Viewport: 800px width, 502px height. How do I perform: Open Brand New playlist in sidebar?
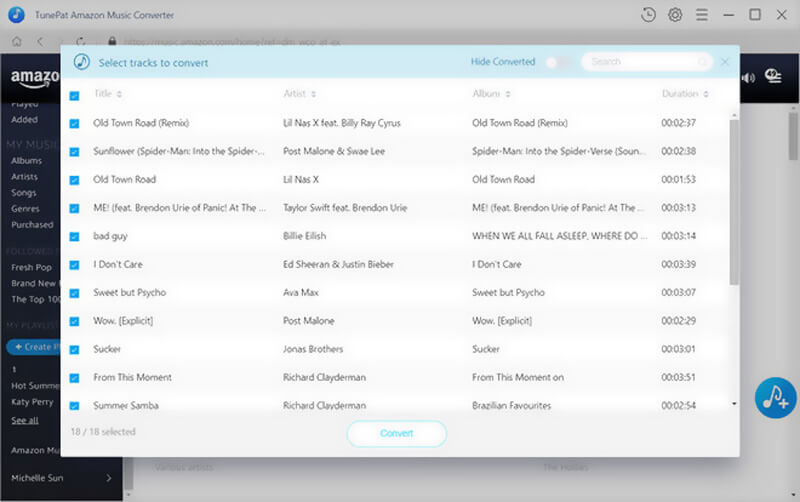pyautogui.click(x=35, y=283)
